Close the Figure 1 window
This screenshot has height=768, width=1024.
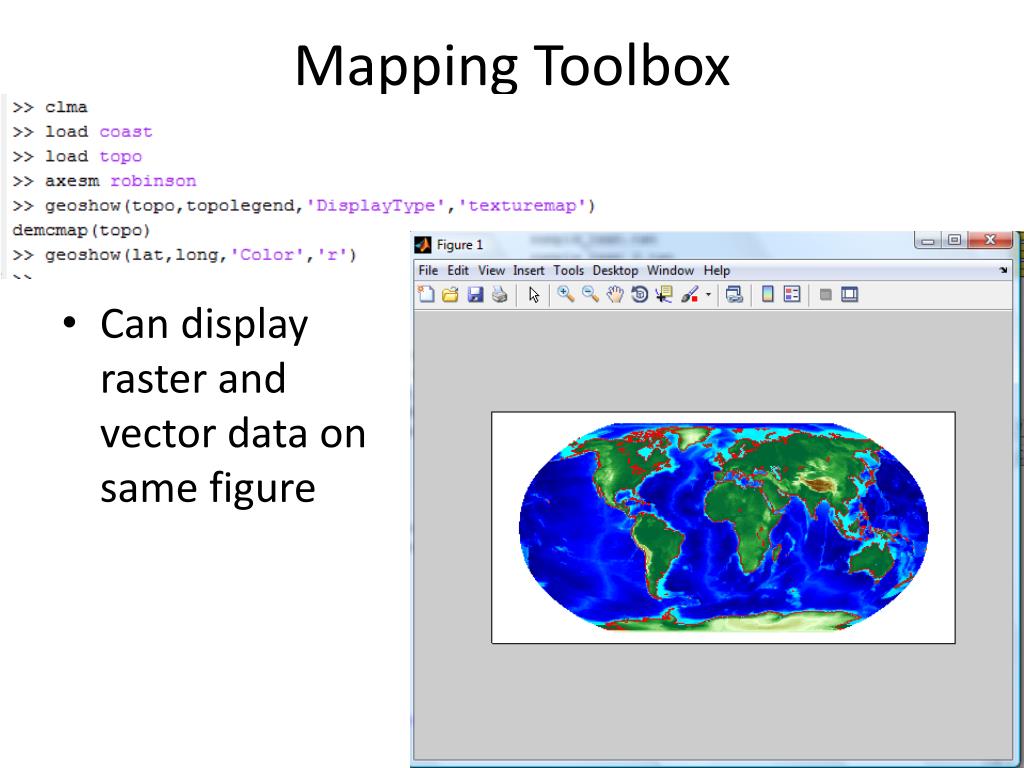point(989,240)
